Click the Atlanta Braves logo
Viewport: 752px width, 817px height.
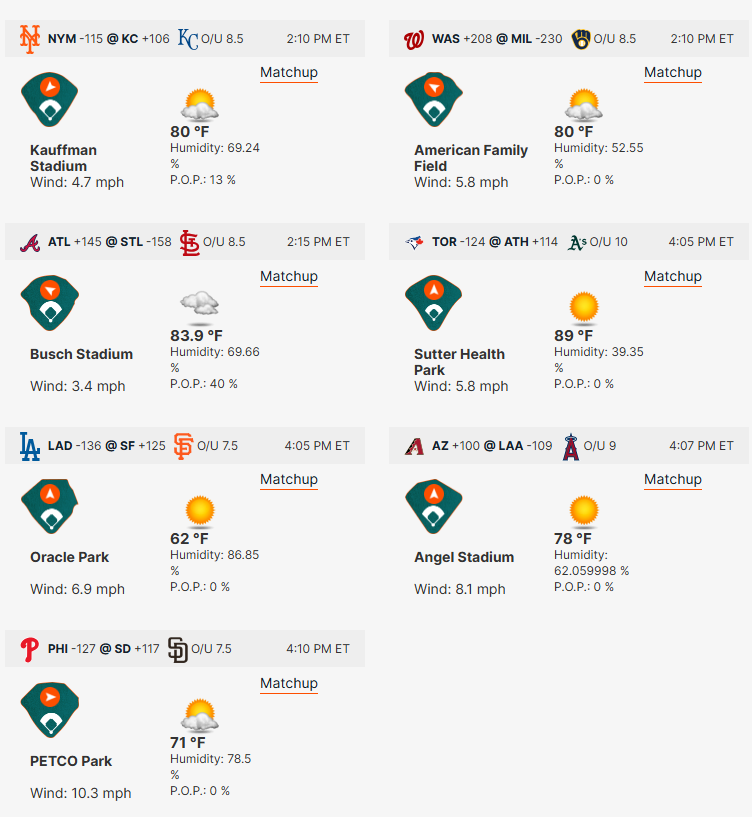30,243
